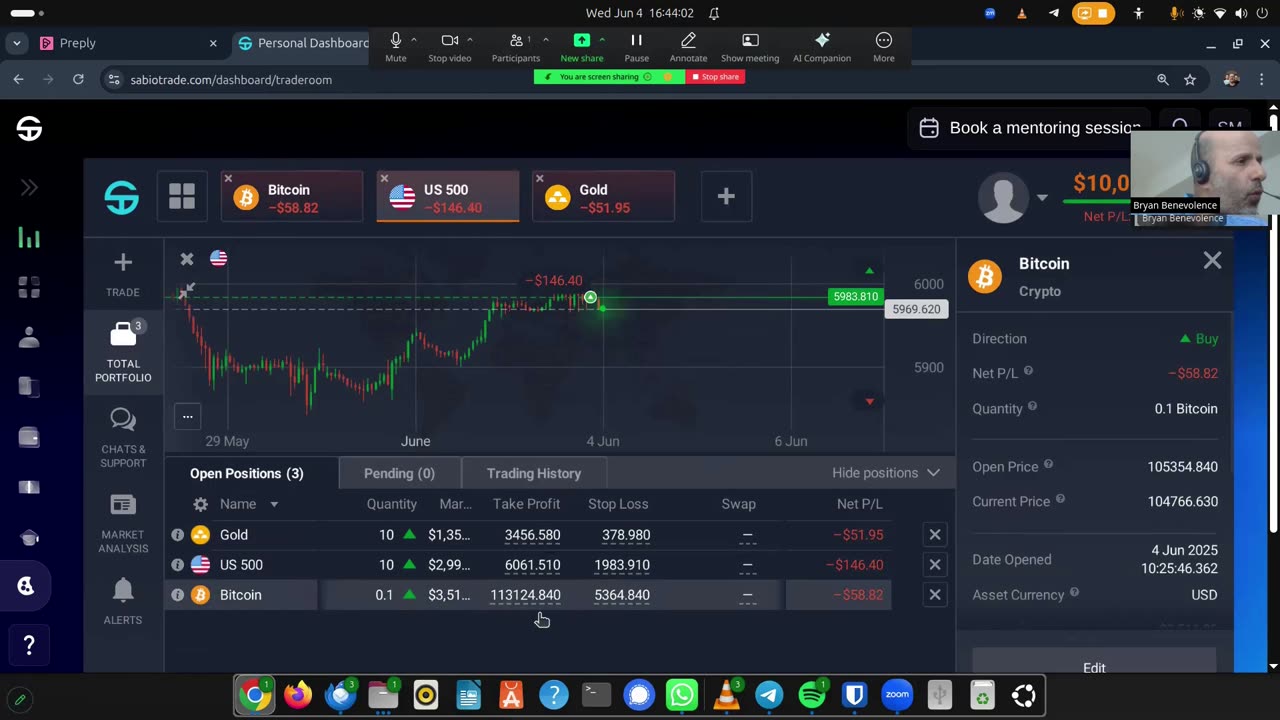
Task: Open VLC from the dock
Action: click(726, 695)
